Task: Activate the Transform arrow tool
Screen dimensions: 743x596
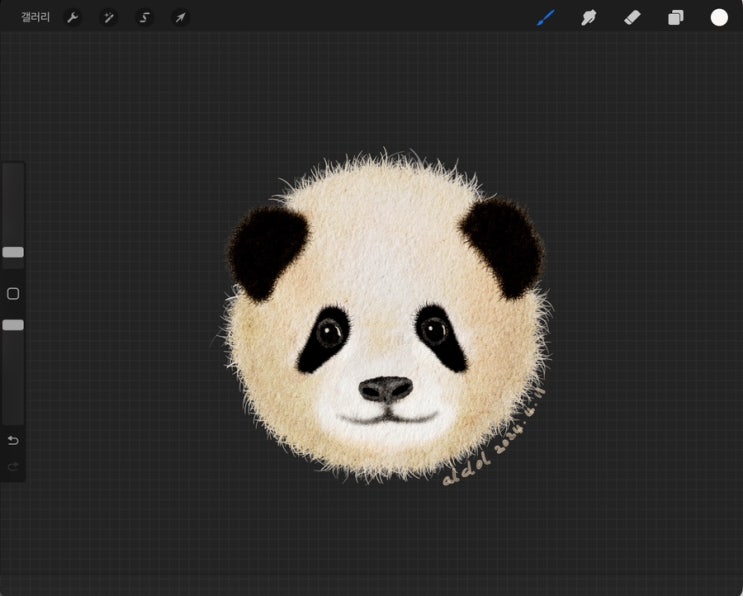Action: 180,17
